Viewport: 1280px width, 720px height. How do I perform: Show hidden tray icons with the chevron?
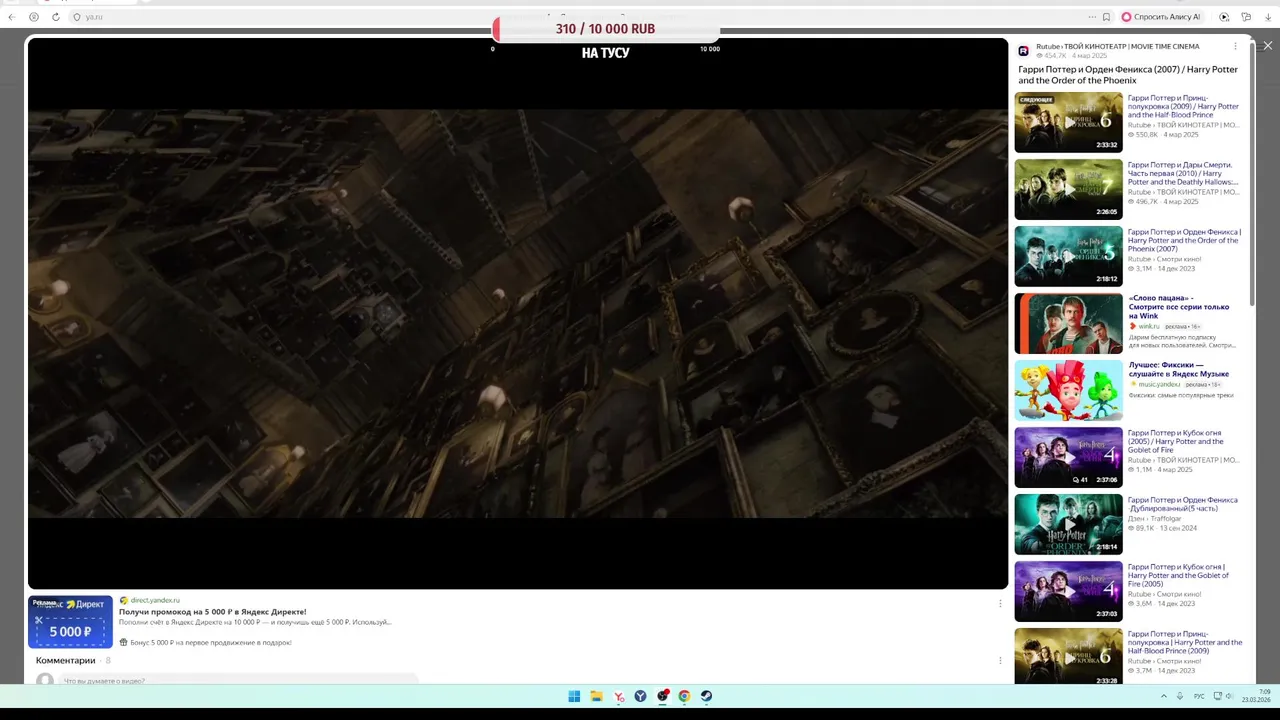[x=1163, y=696]
